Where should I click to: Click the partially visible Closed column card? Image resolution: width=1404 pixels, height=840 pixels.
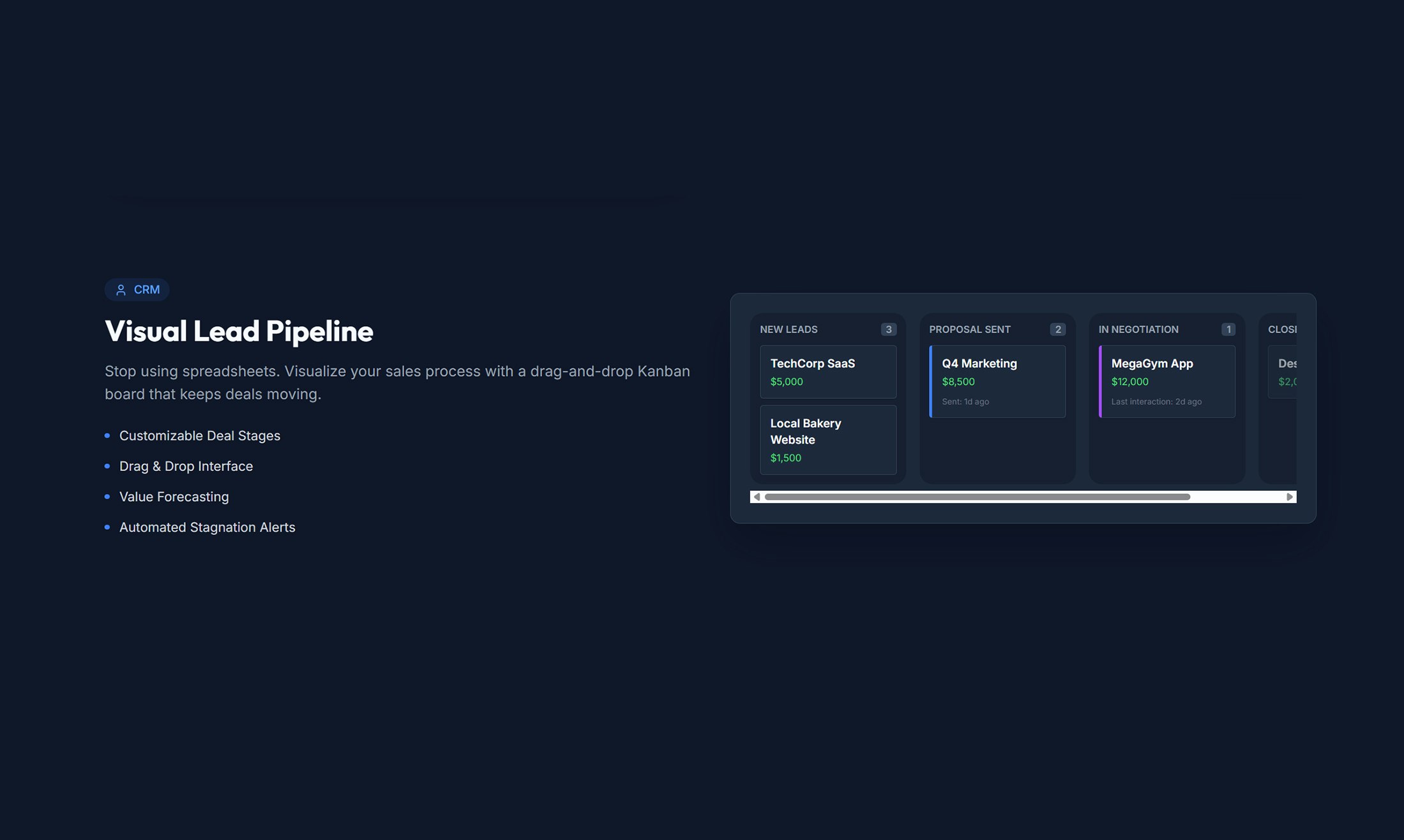pyautogui.click(x=1283, y=371)
